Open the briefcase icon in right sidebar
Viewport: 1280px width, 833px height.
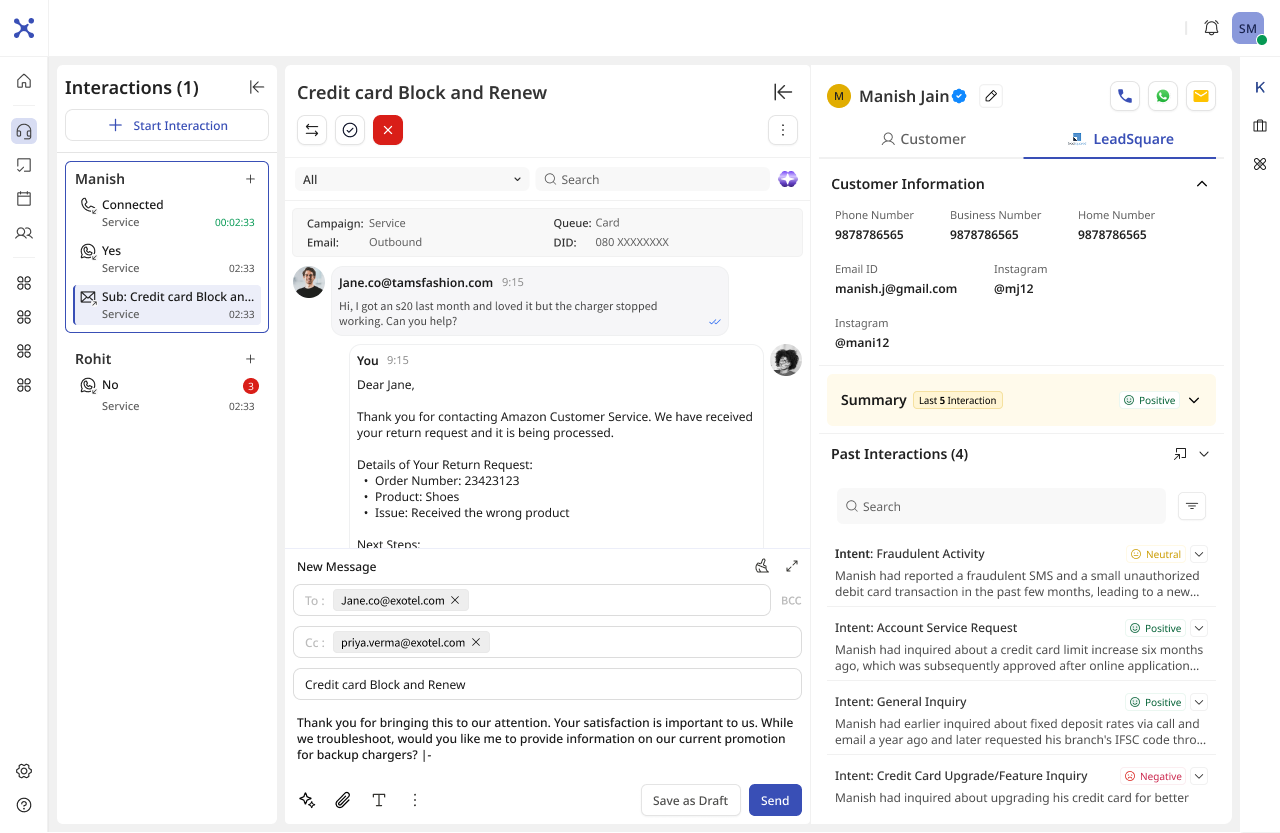tap(1260, 126)
